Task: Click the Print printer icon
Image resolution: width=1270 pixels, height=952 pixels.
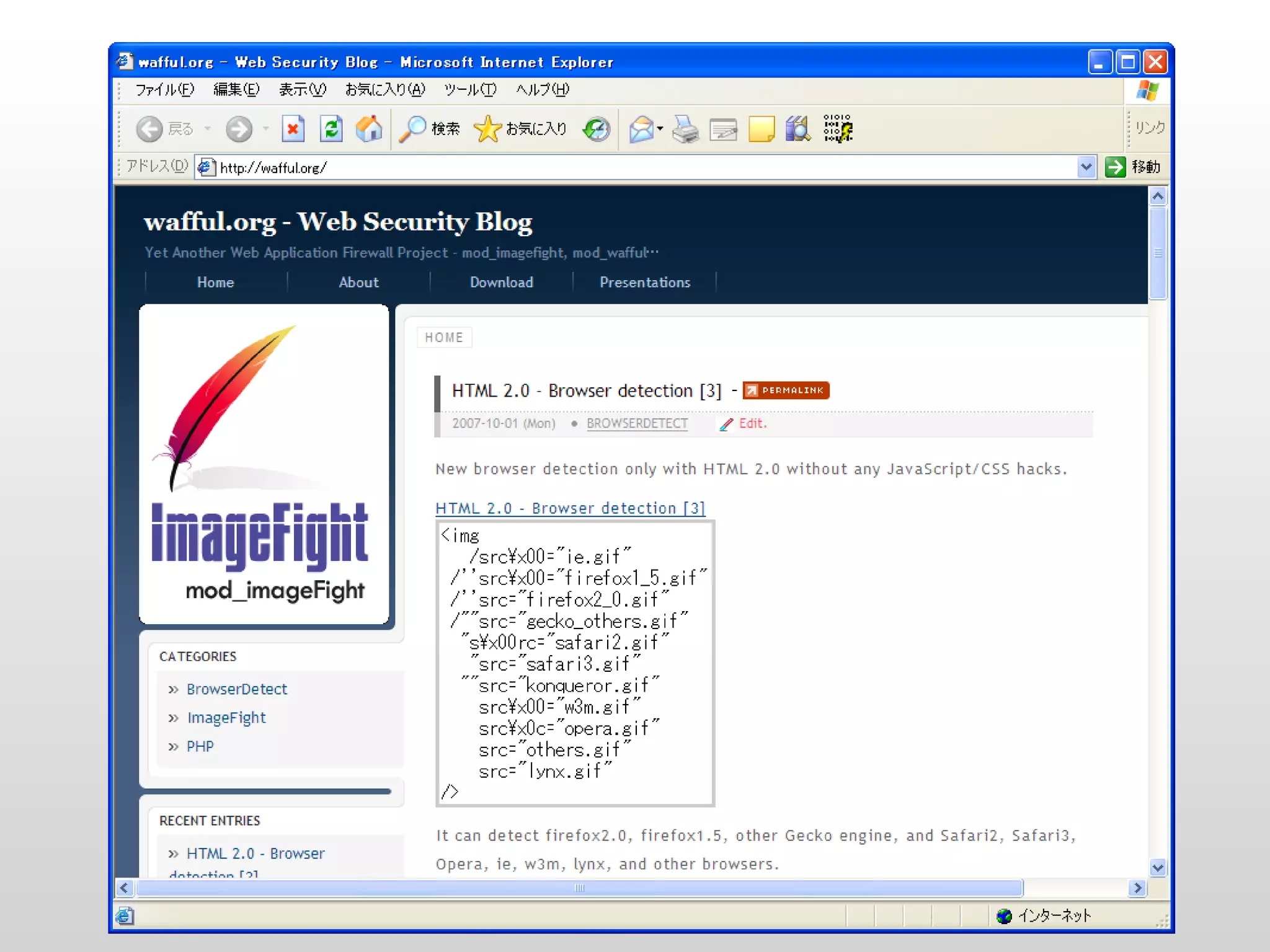Action: coord(685,129)
